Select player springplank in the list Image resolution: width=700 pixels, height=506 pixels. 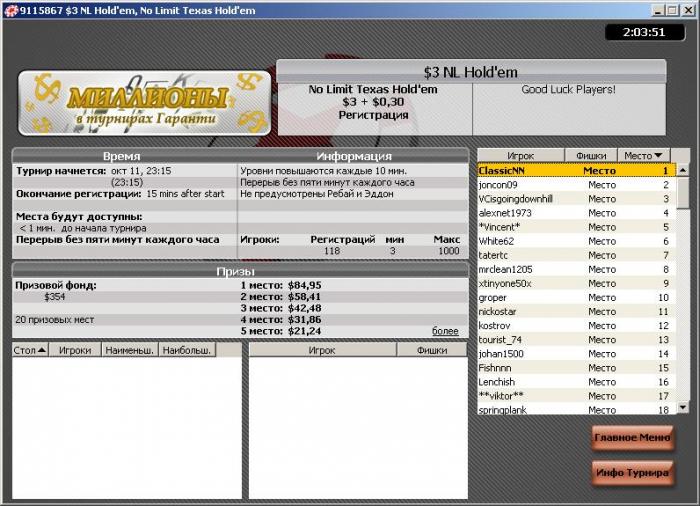point(576,409)
